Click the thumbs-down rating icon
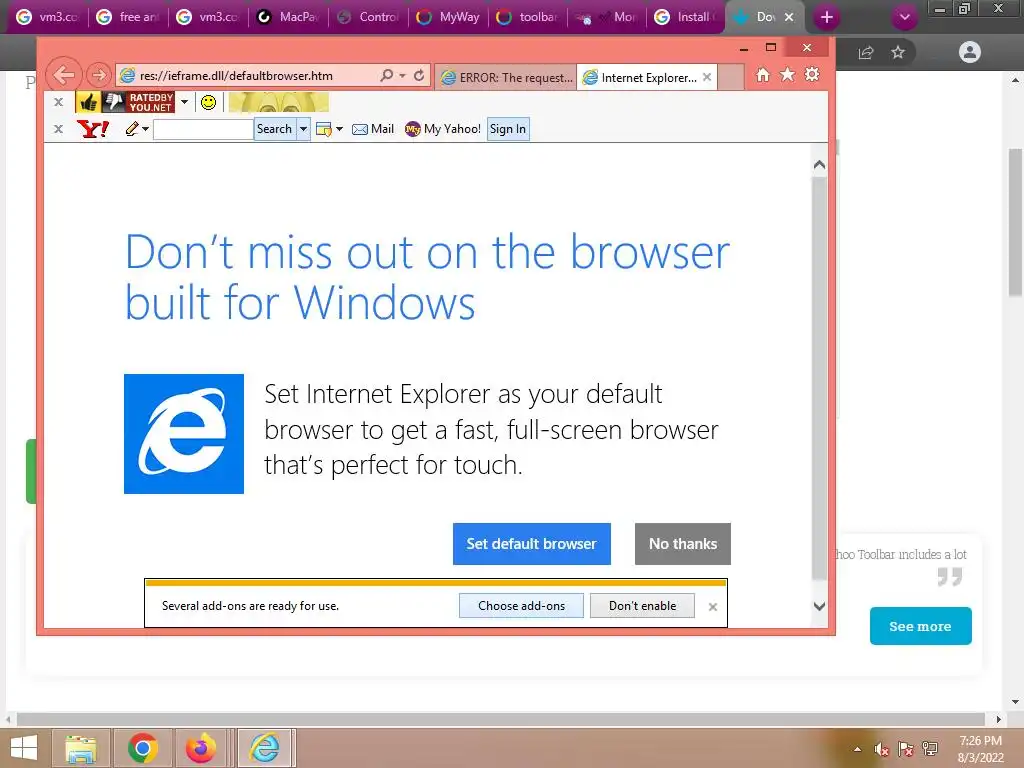This screenshot has width=1024, height=768. tap(114, 102)
